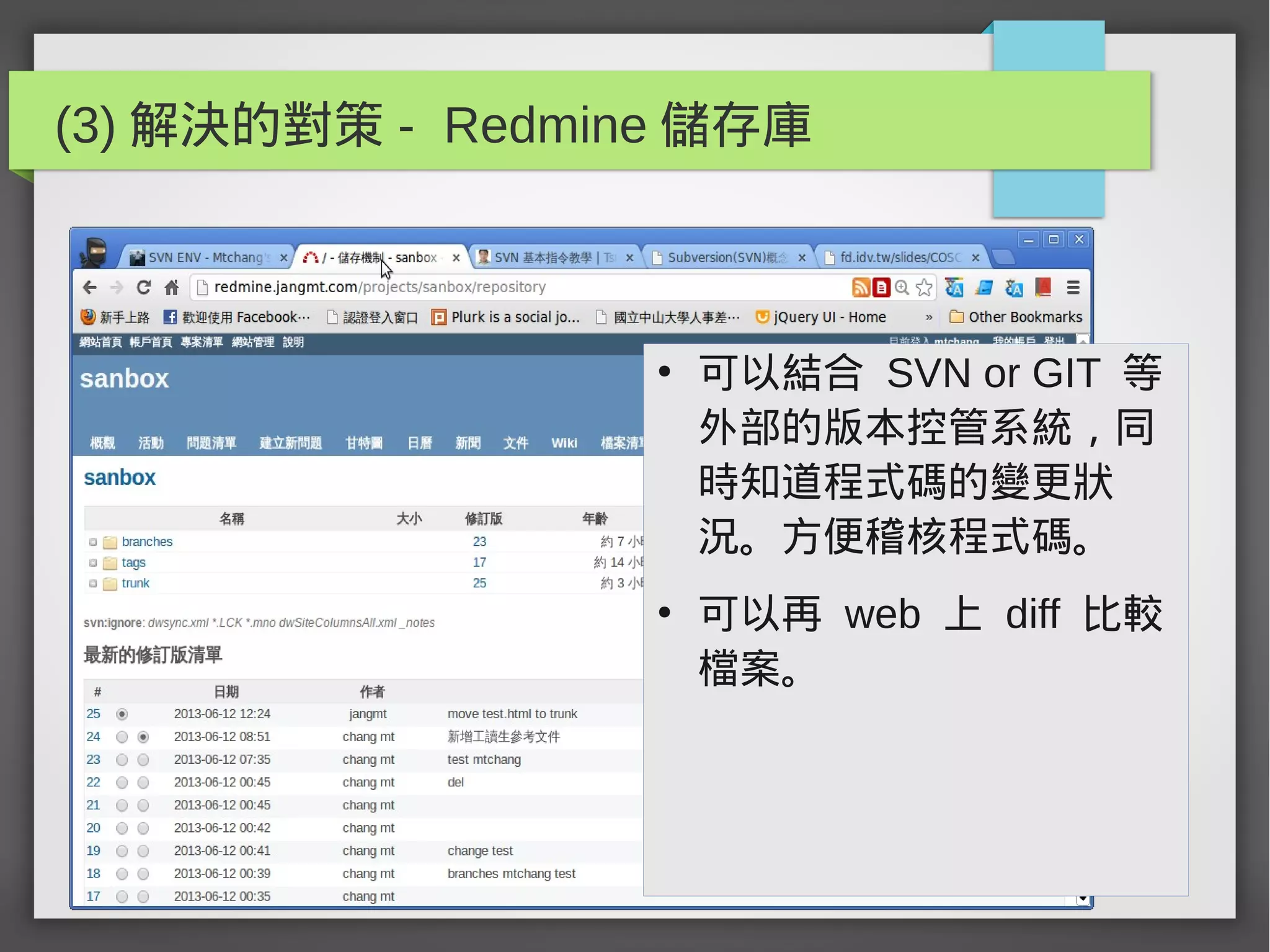Select the first radio button for revision 19
Screen dimensions: 1270x952
122,852
